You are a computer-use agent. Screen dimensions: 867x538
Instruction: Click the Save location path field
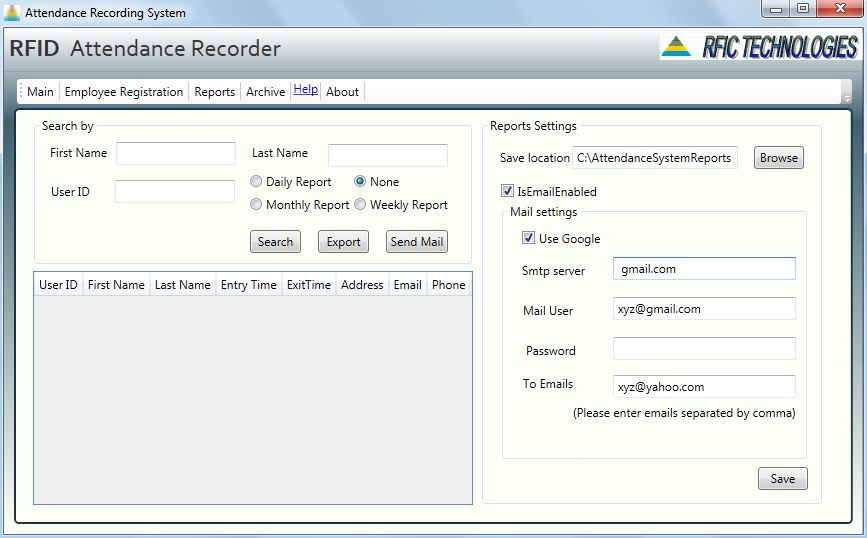655,158
